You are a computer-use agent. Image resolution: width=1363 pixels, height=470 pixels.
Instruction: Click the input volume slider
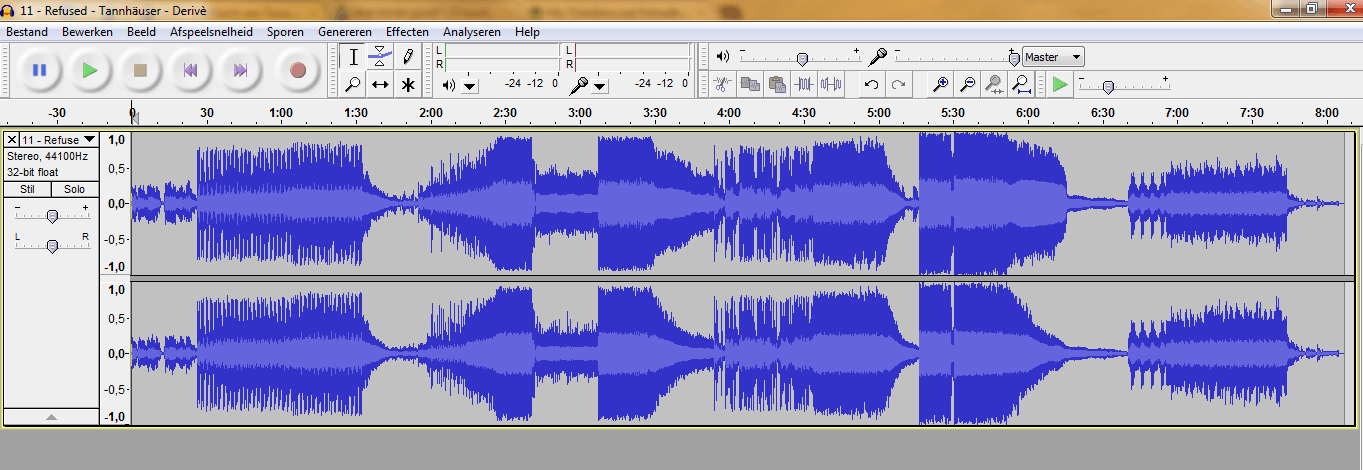957,58
